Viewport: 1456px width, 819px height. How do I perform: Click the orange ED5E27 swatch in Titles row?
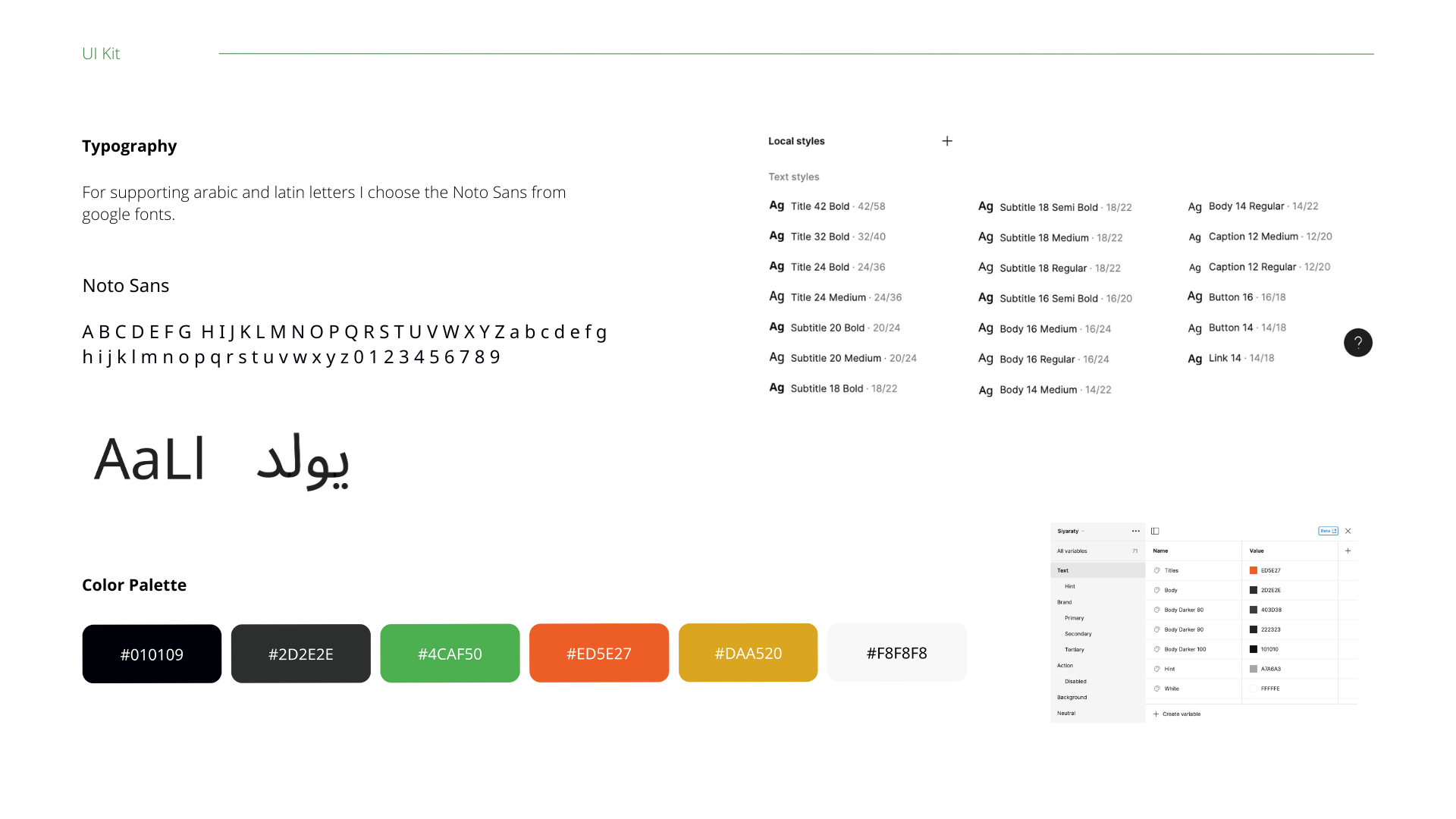(x=1254, y=570)
